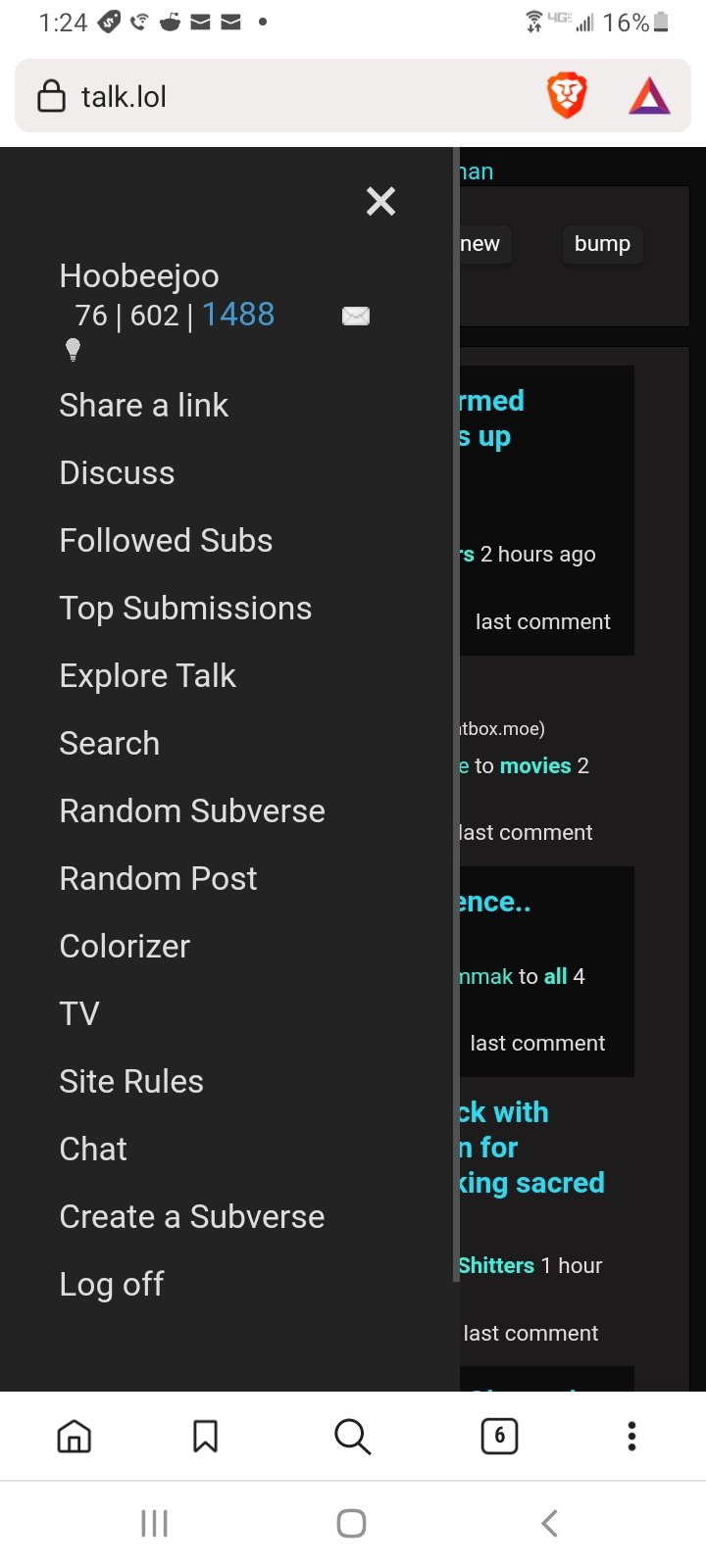Viewport: 706px width, 1568px height.
Task: Open browser three-dot menu
Action: (x=631, y=1437)
